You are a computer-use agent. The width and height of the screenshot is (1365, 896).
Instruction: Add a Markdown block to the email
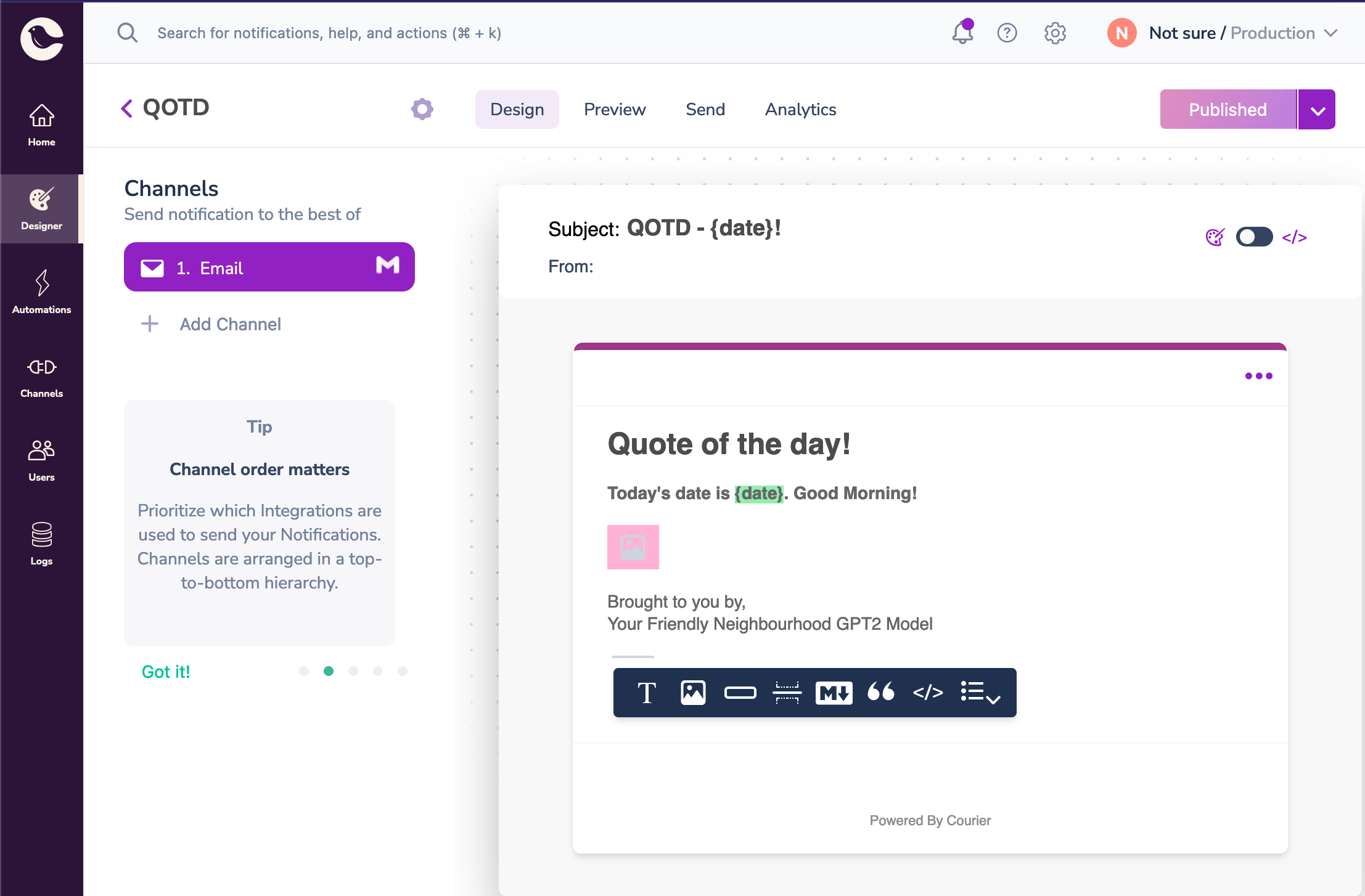click(x=834, y=692)
